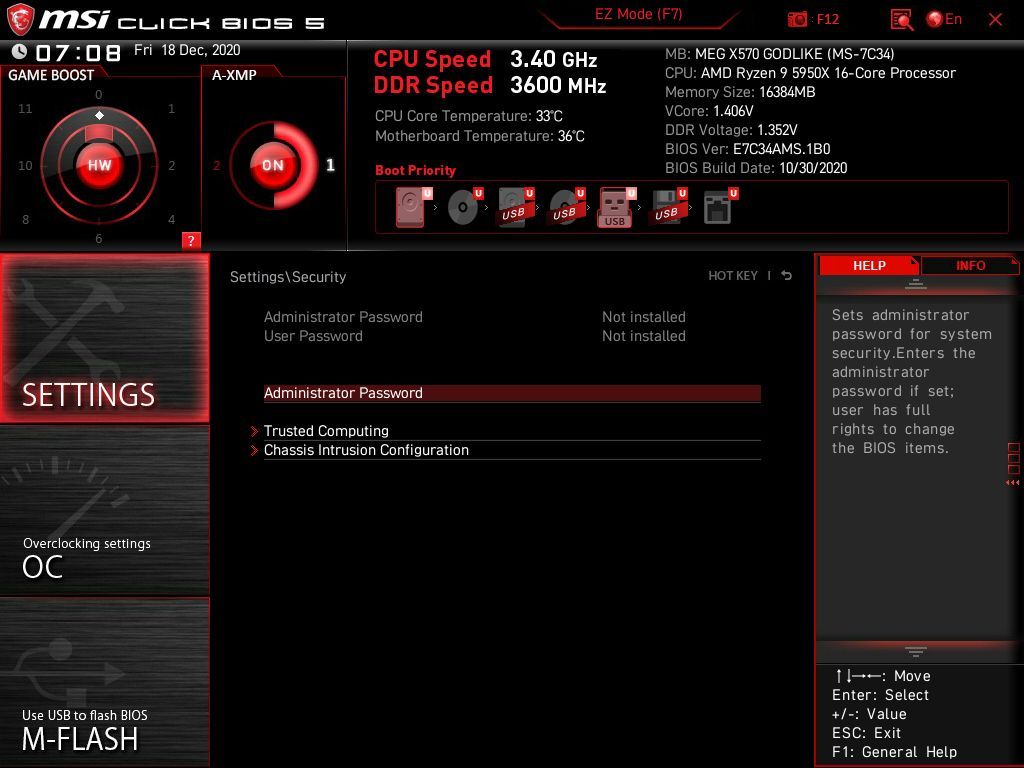The image size is (1024, 768).
Task: Click the Motherboard Temperature reading
Action: click(479, 136)
